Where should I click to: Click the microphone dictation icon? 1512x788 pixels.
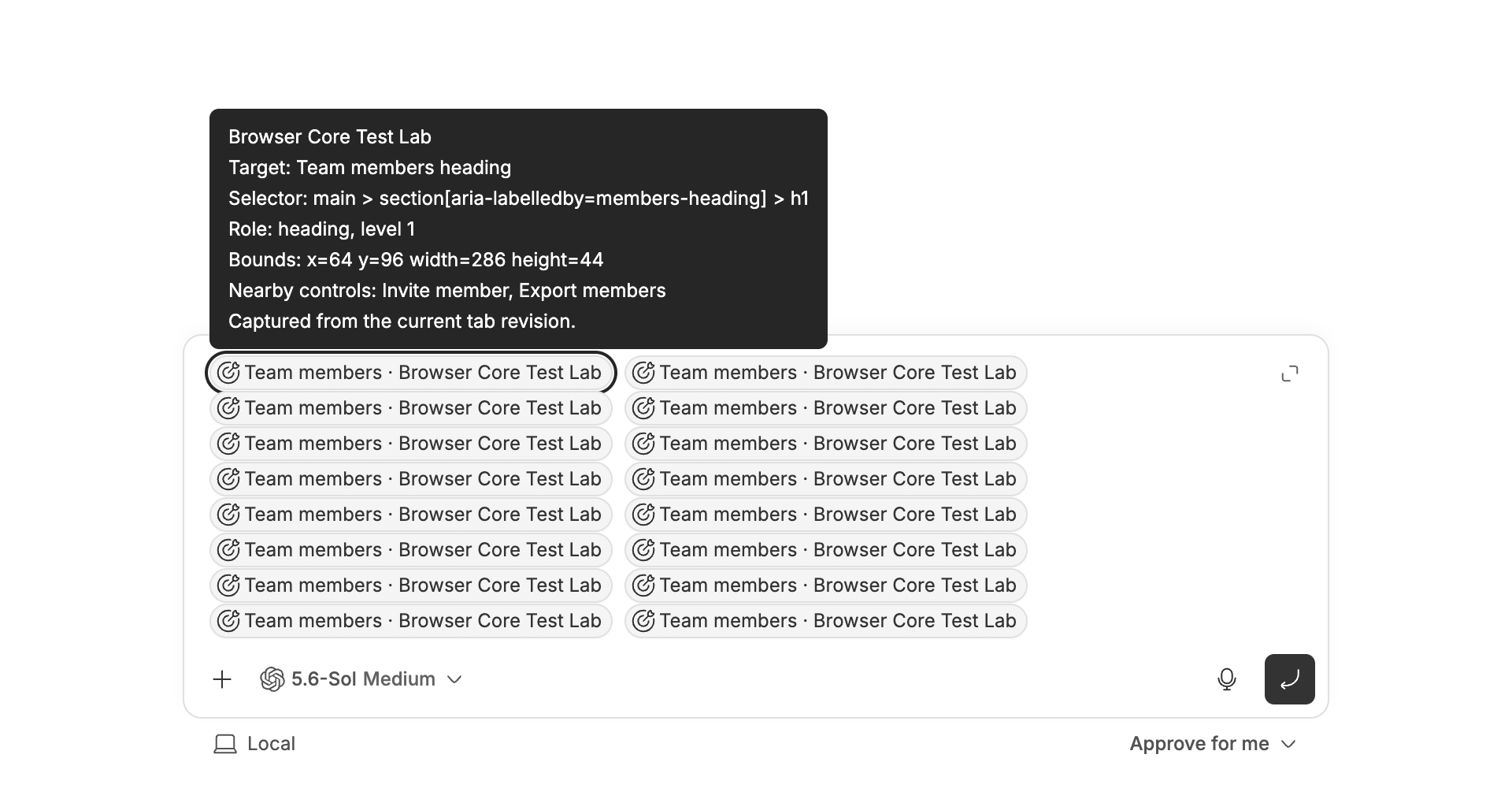[x=1227, y=679]
